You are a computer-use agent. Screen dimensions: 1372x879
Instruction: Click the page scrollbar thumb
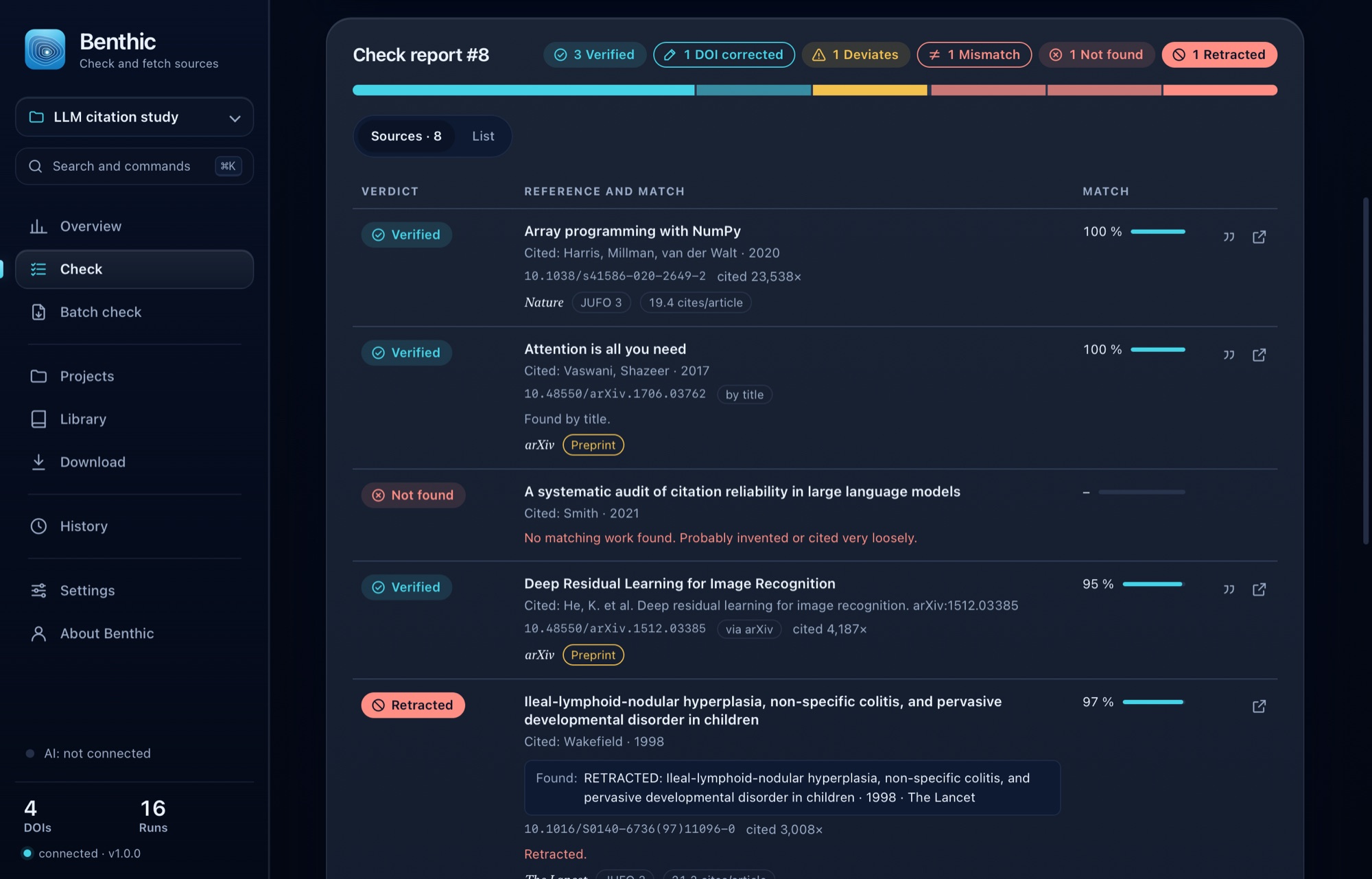[x=1366, y=371]
